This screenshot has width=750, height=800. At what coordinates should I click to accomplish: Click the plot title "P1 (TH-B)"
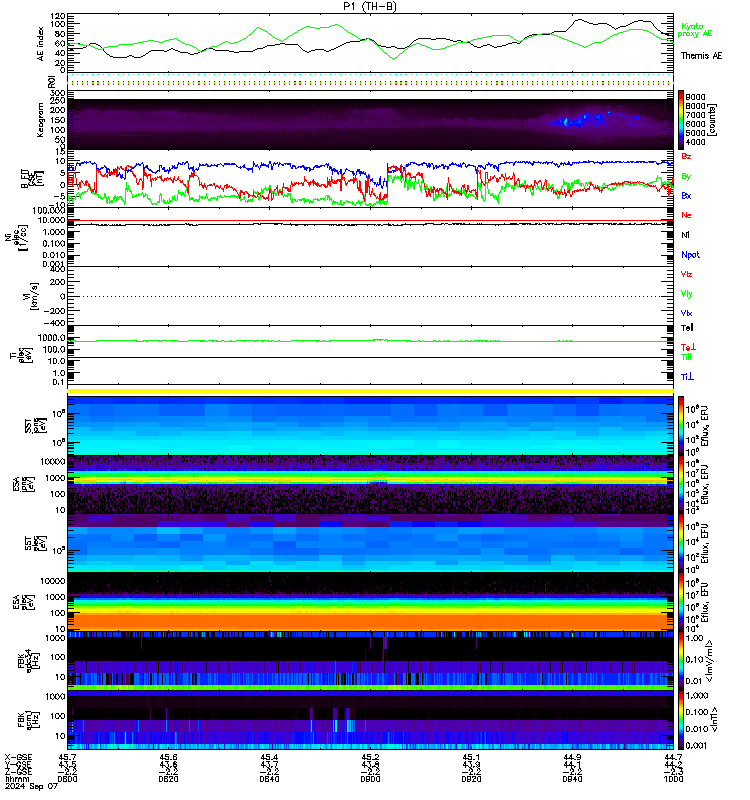(370, 6)
